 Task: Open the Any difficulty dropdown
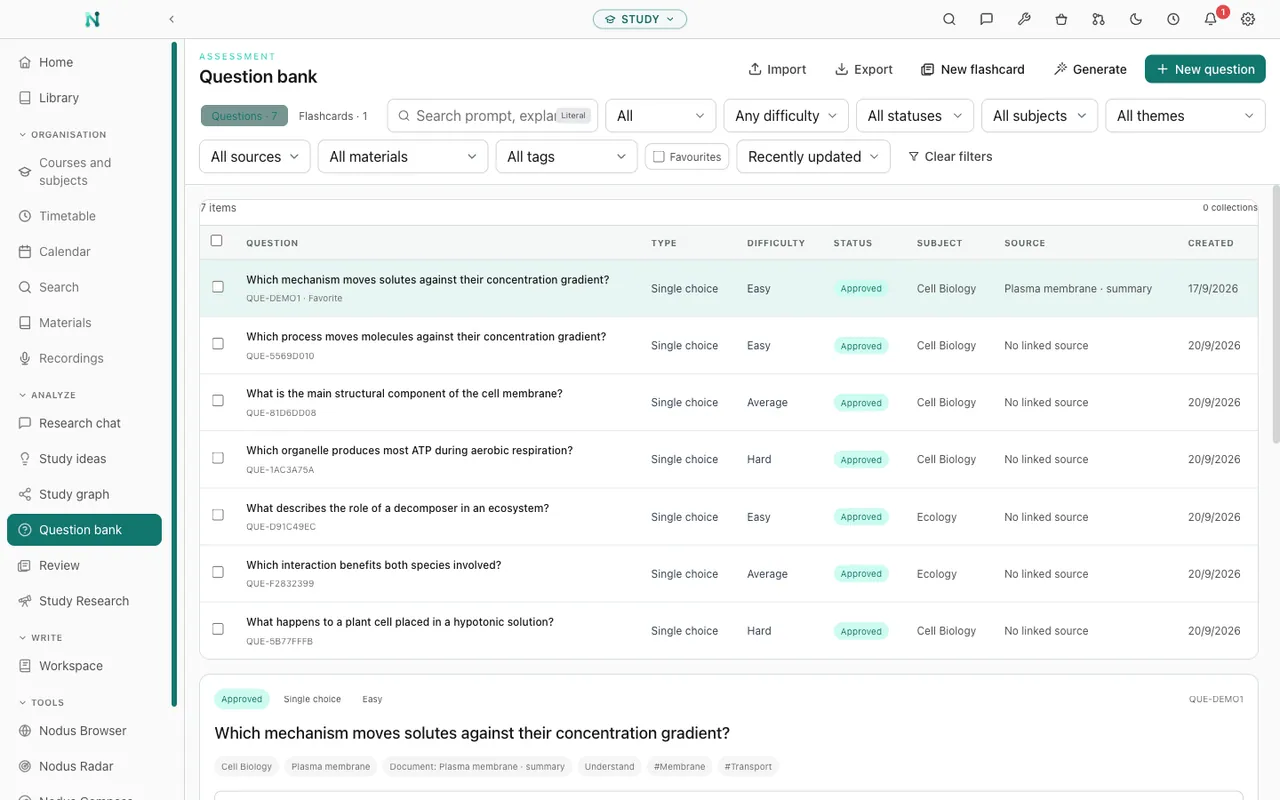click(786, 116)
